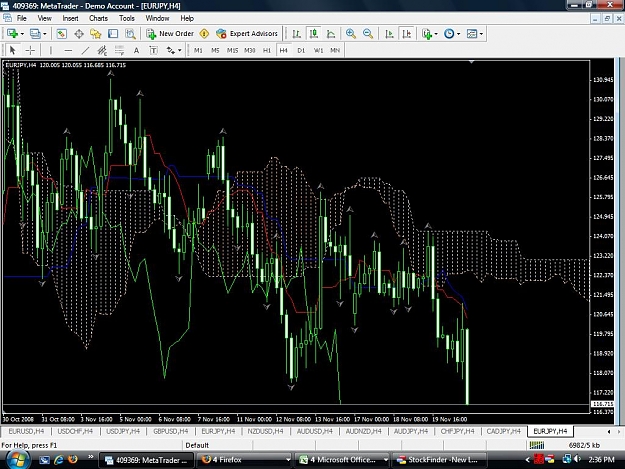
Task: Expand the New Chart dropdown arrow
Action: pyautogui.click(x=22, y=34)
